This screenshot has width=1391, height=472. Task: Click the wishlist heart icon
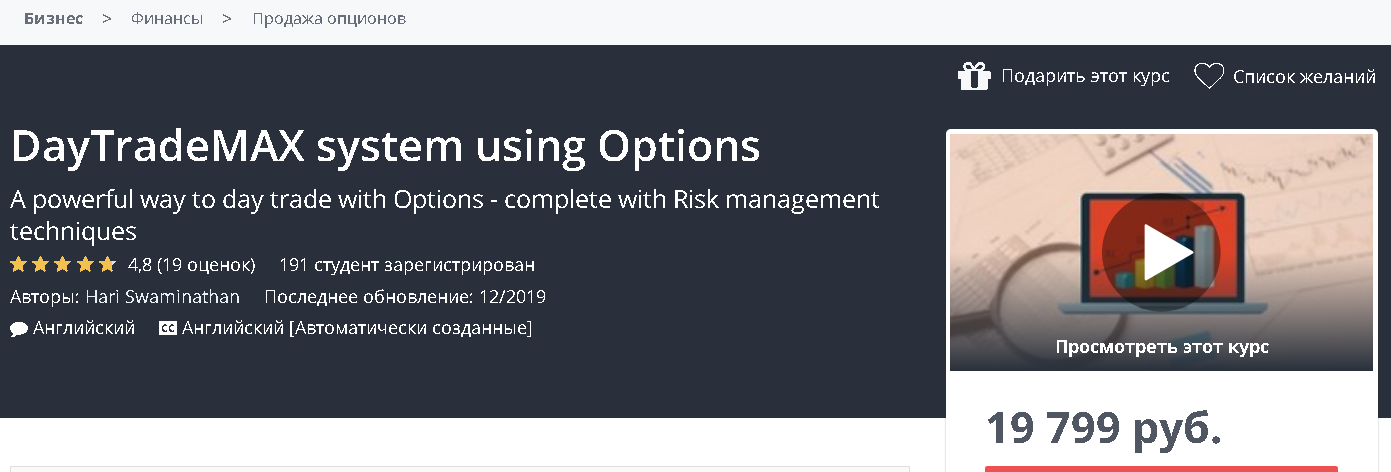[x=1209, y=76]
